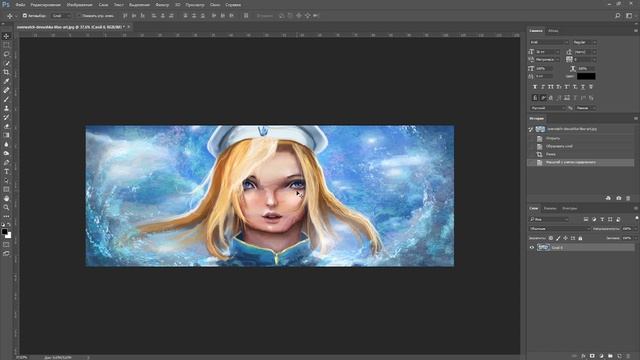Open the layer blending mode dropdown
The image size is (640, 360).
pyautogui.click(x=560, y=229)
